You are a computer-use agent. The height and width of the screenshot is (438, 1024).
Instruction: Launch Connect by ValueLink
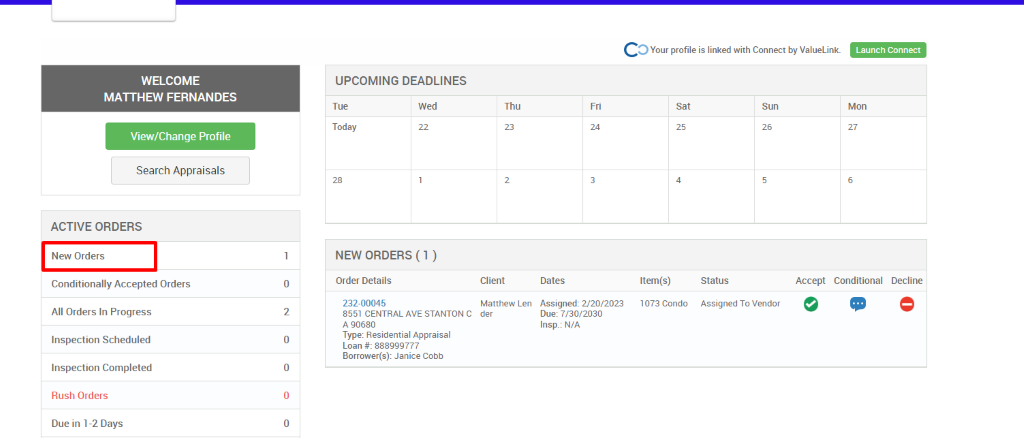coord(888,50)
